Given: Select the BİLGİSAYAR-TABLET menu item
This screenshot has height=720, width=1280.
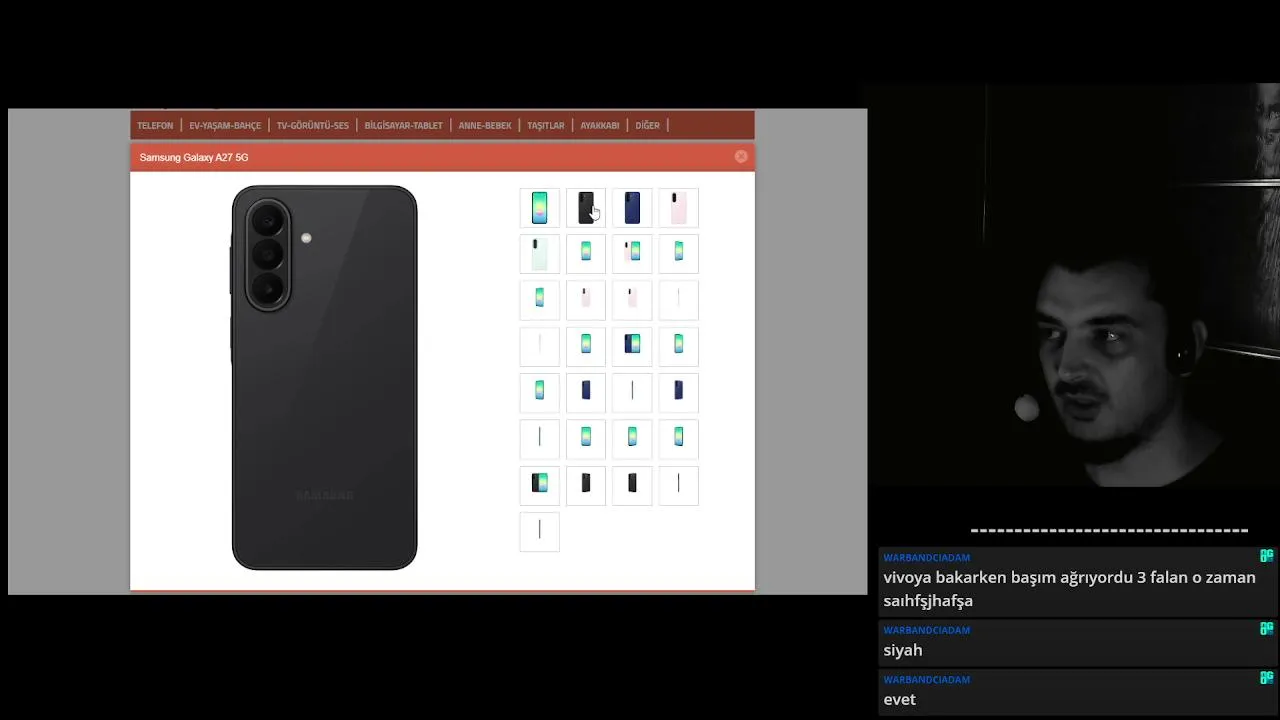Looking at the screenshot, I should coord(403,126).
